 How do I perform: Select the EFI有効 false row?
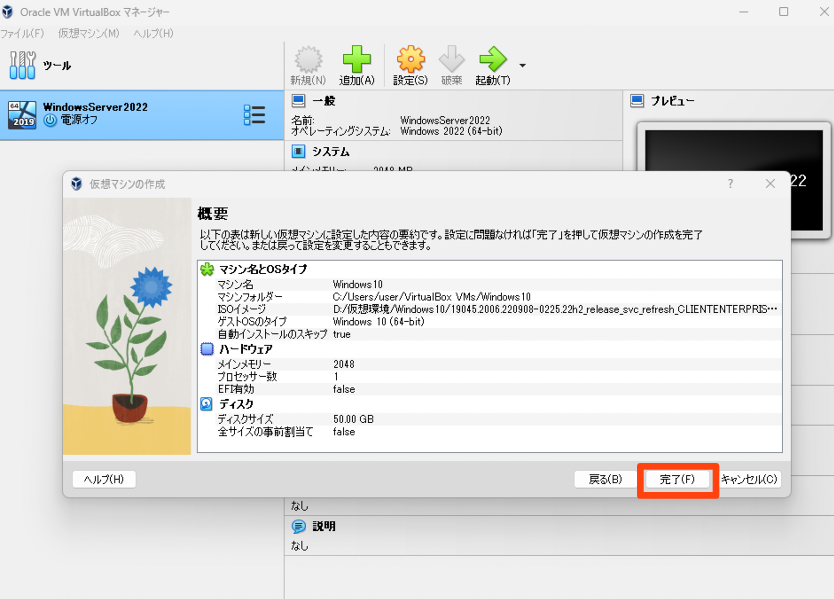pos(489,389)
